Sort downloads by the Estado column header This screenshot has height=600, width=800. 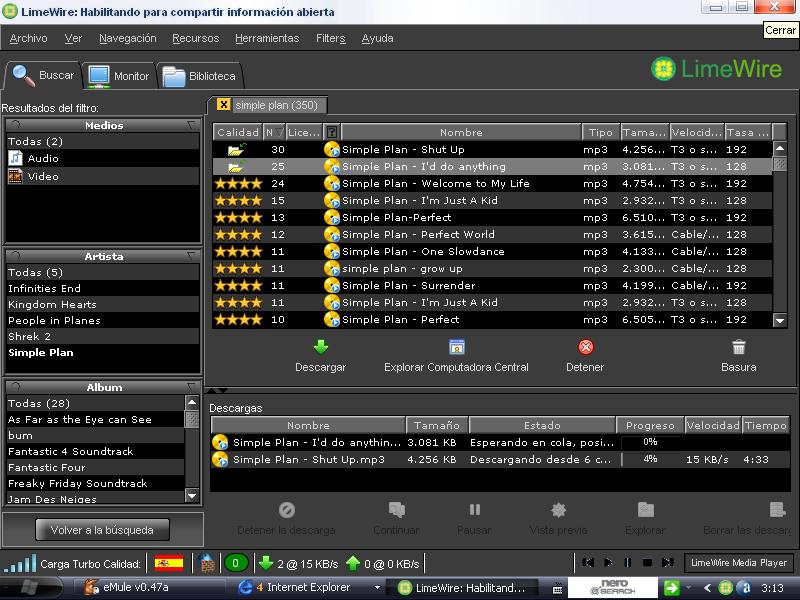tap(542, 425)
